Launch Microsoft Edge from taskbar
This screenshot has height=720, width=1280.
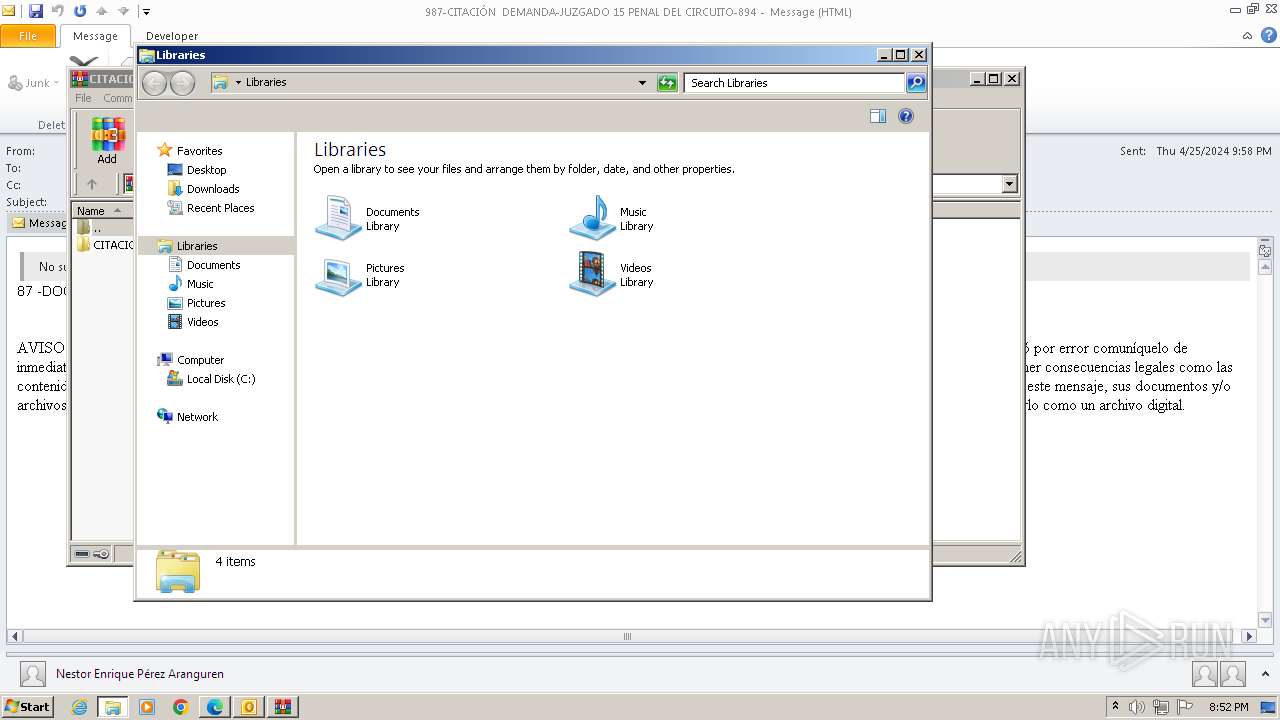tap(215, 707)
